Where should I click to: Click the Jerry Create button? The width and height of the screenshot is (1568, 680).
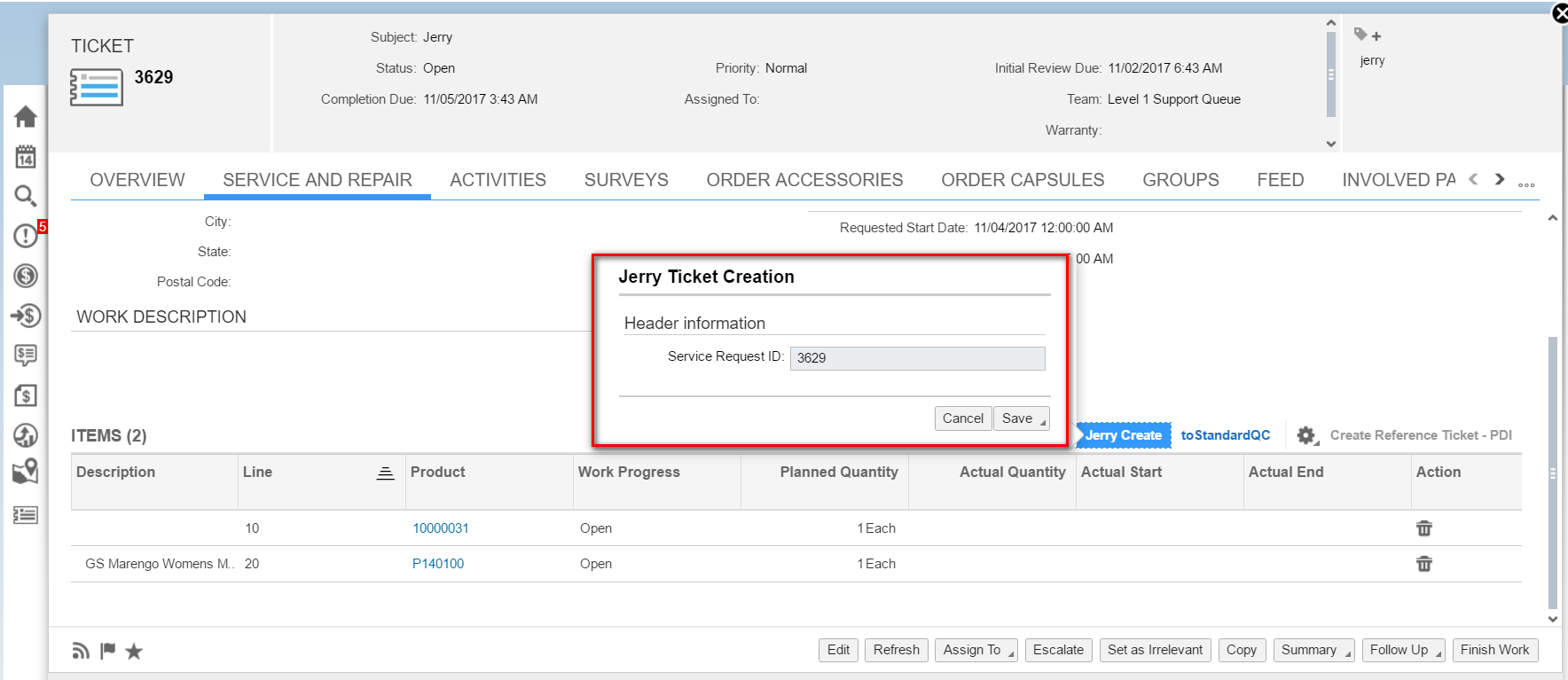tap(1123, 435)
